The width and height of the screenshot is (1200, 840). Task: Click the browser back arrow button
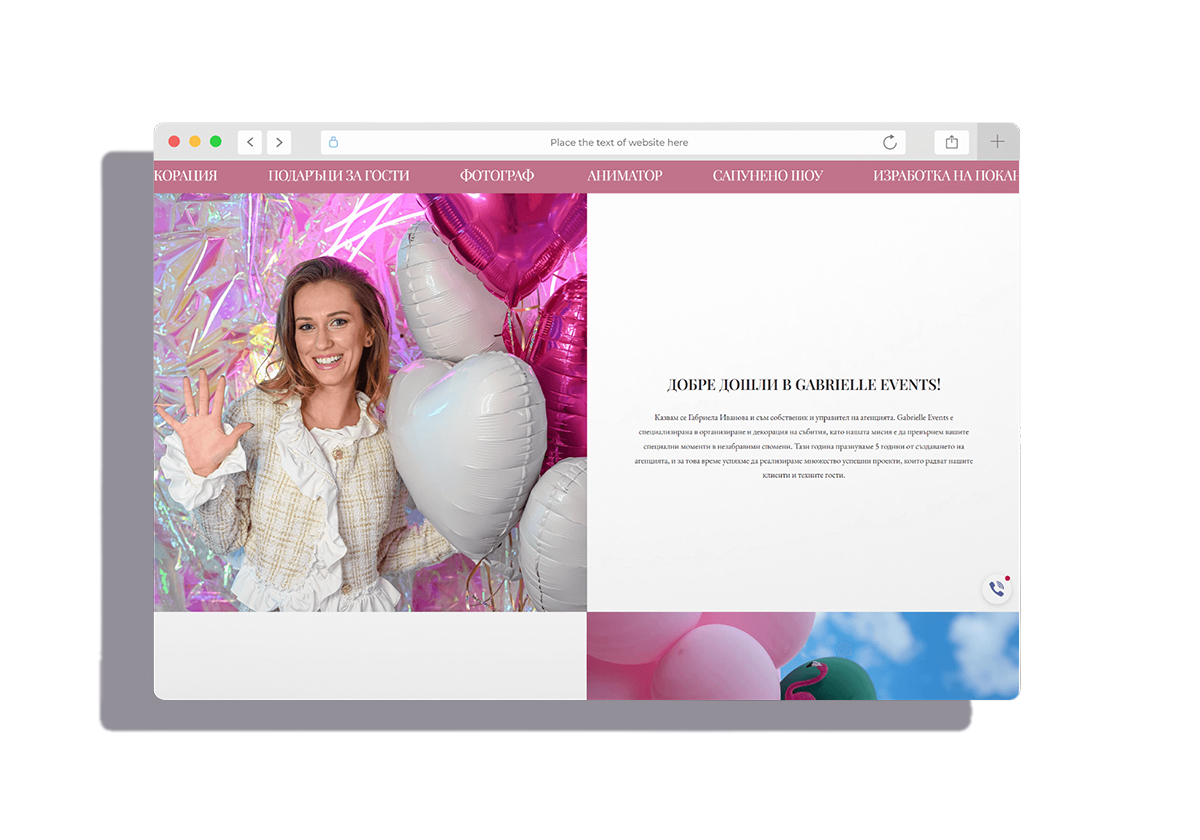pos(250,142)
